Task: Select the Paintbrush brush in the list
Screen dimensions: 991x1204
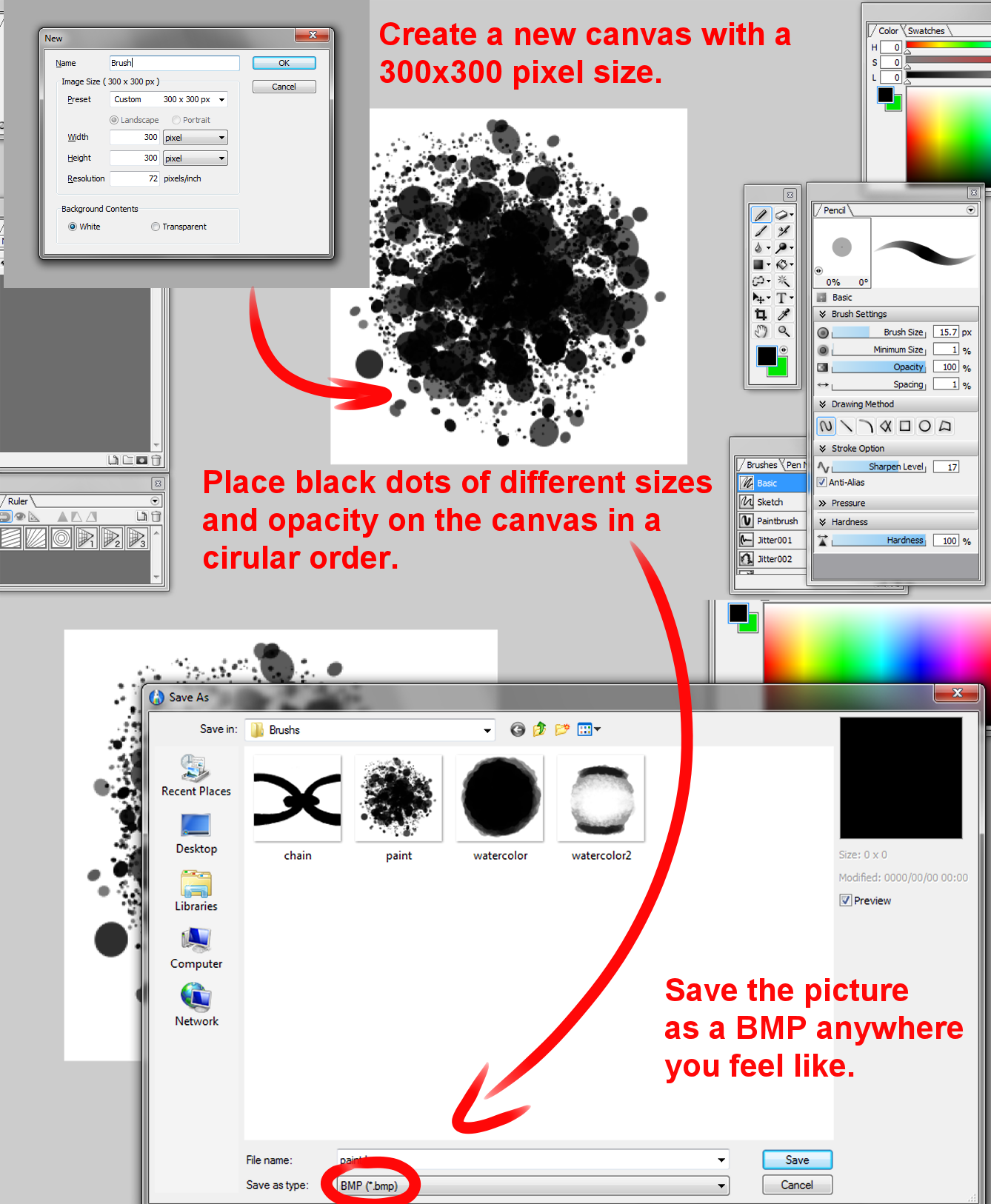Action: click(x=776, y=521)
